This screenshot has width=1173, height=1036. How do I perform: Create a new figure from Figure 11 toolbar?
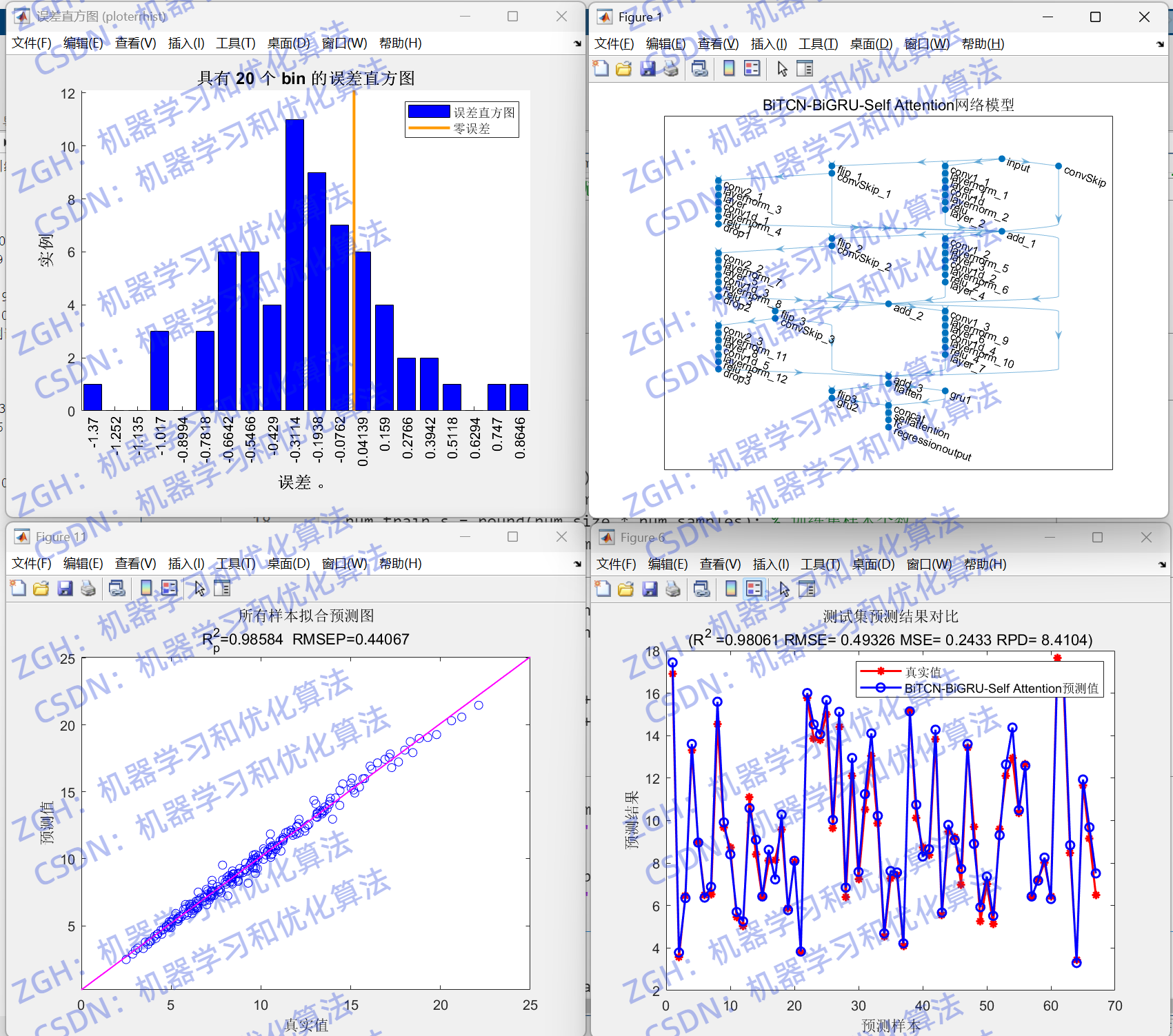18,588
